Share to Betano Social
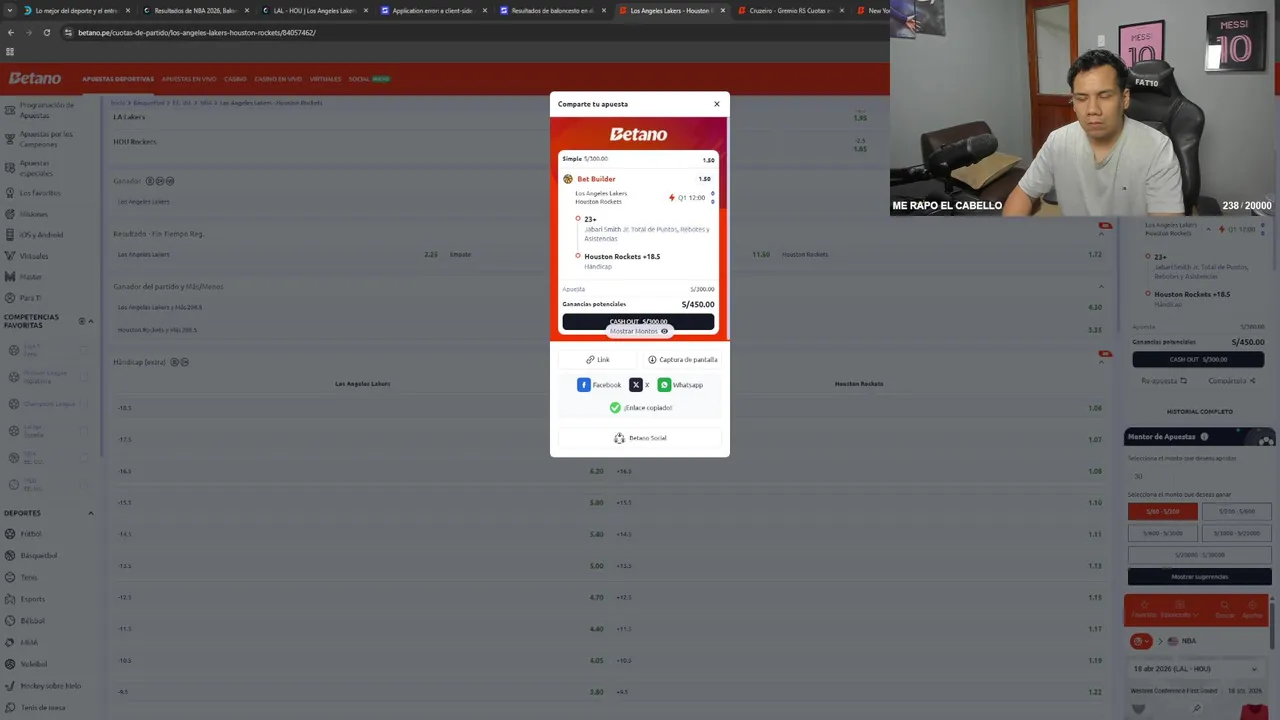This screenshot has height=720, width=1280. (640, 438)
